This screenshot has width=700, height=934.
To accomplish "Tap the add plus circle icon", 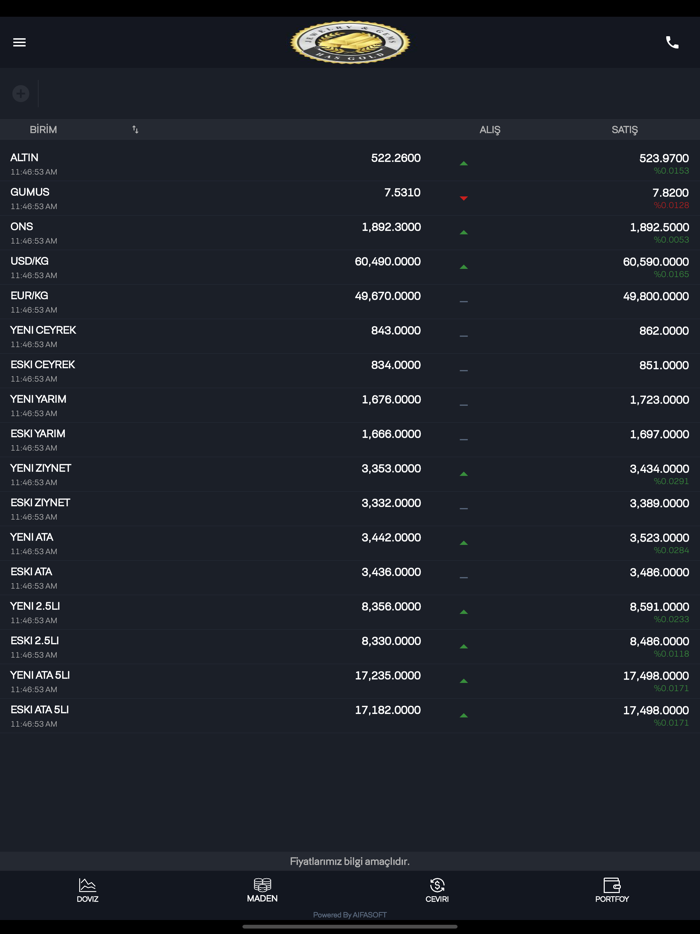I will tap(21, 94).
